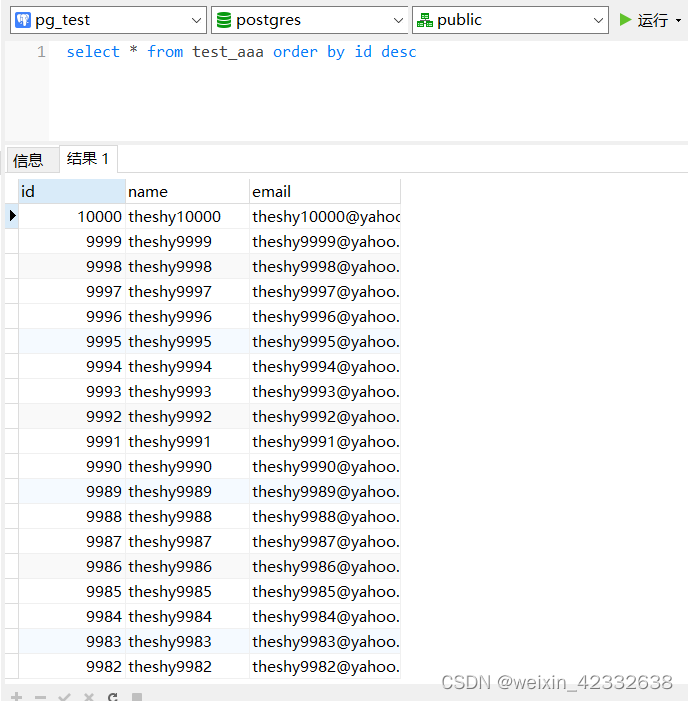Select the id cell 9996
688x701 pixels.
[72, 317]
